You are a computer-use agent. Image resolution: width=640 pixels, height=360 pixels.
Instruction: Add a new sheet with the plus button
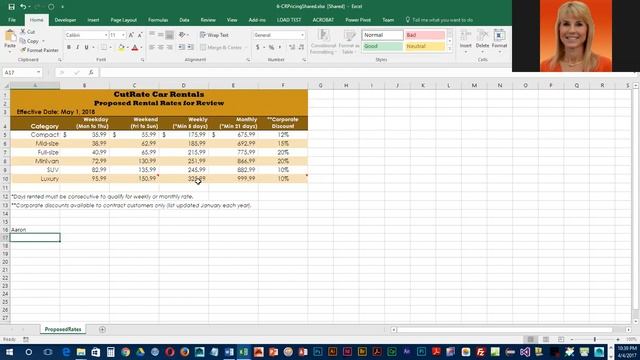[x=102, y=329]
